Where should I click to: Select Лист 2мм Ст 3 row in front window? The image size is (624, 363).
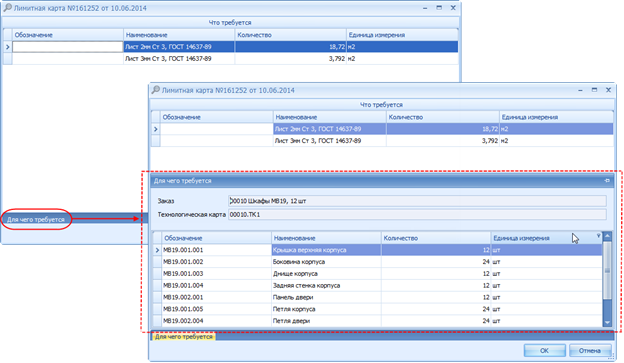[x=382, y=129]
